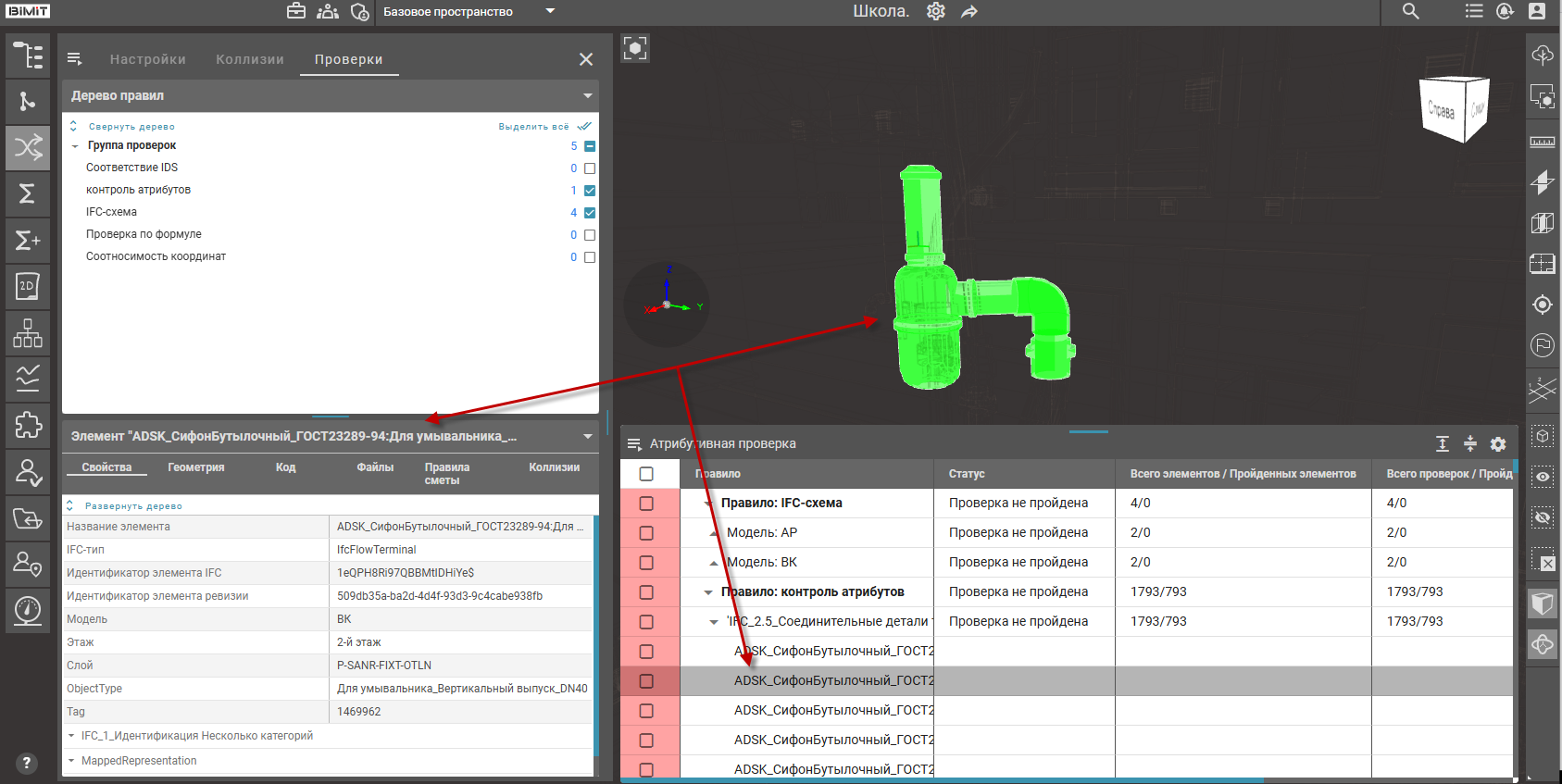Open the Геометрия tab of element
The image size is (1562, 784).
pyautogui.click(x=195, y=467)
